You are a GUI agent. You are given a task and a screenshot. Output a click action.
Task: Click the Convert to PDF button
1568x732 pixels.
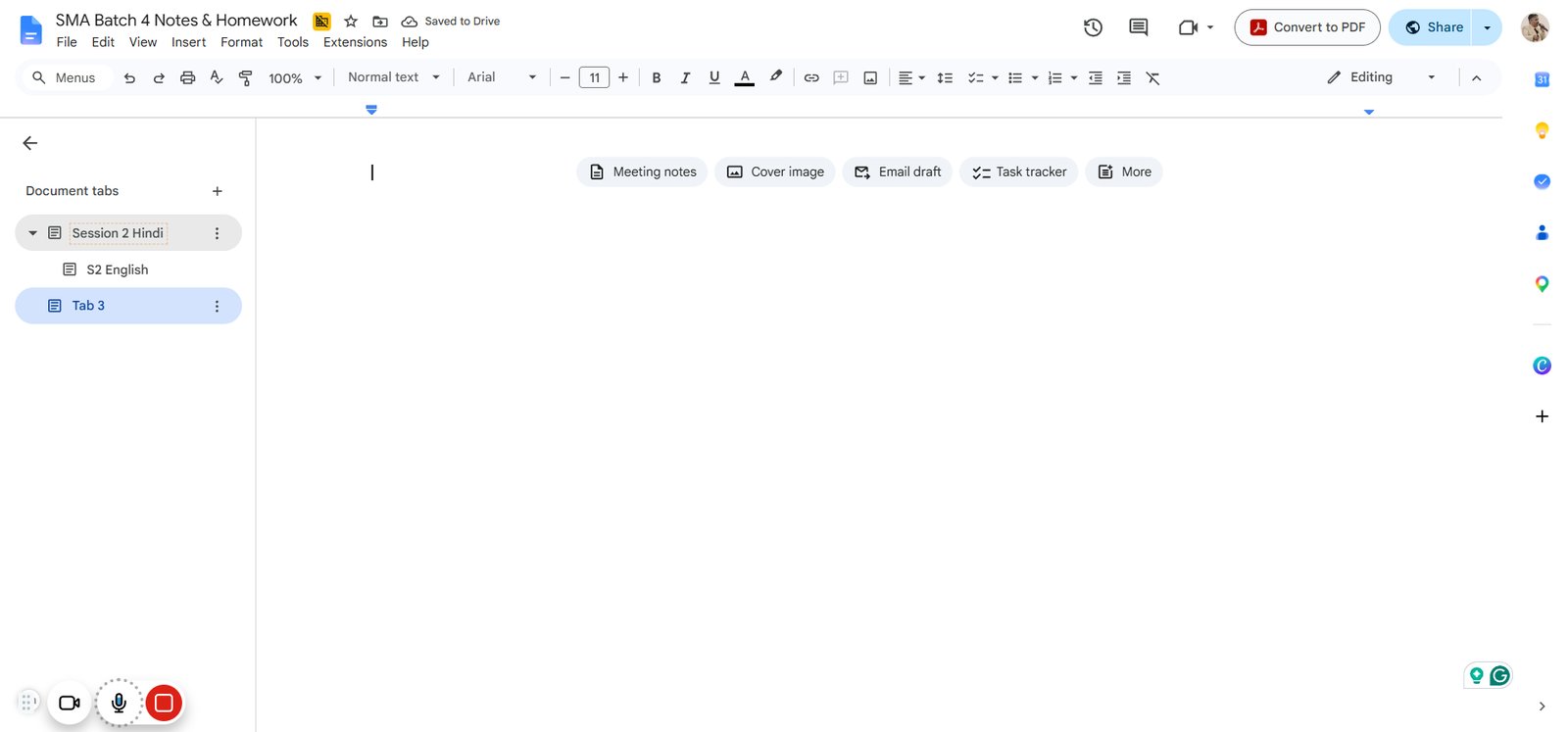point(1307,27)
